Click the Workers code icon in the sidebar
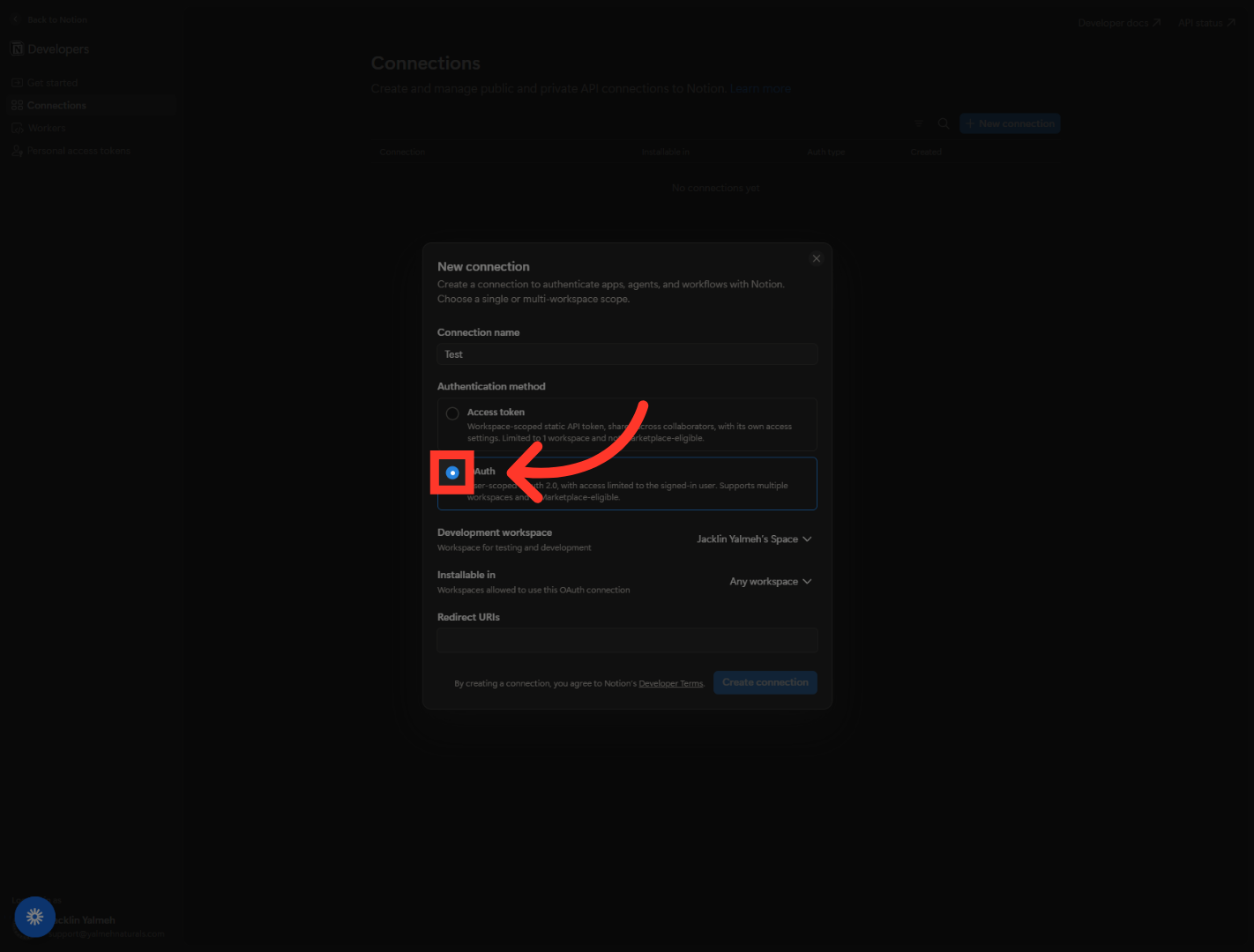 tap(17, 129)
